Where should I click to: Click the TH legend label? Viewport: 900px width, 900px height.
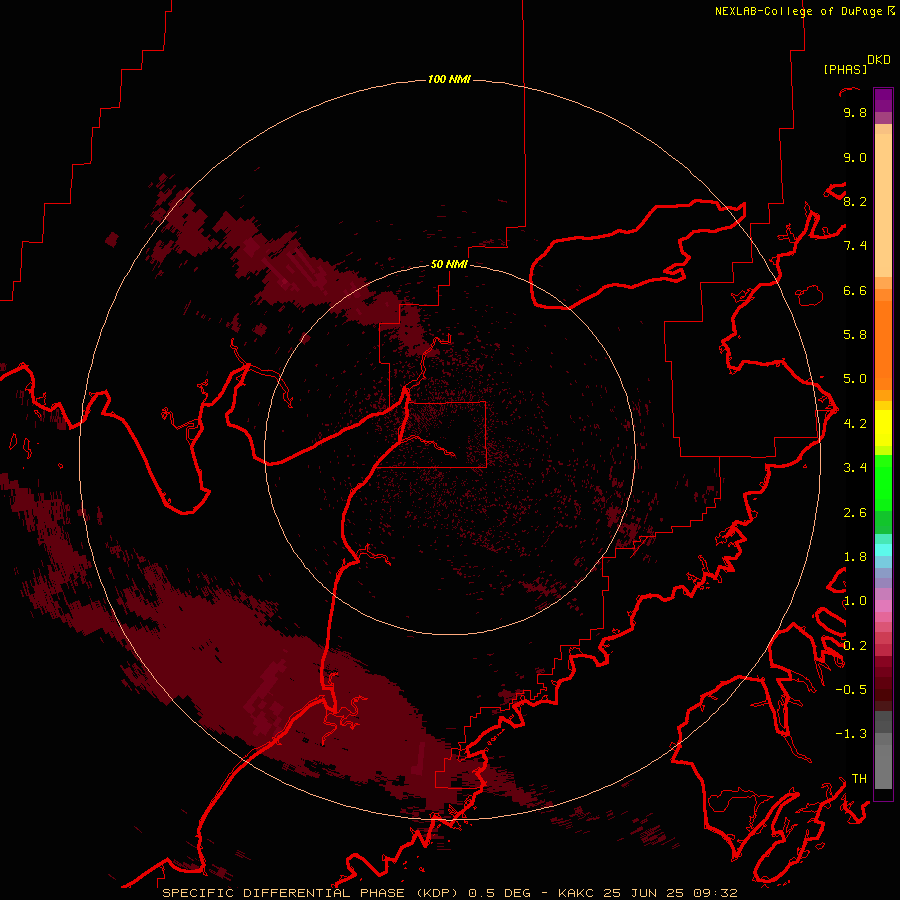pos(859,779)
